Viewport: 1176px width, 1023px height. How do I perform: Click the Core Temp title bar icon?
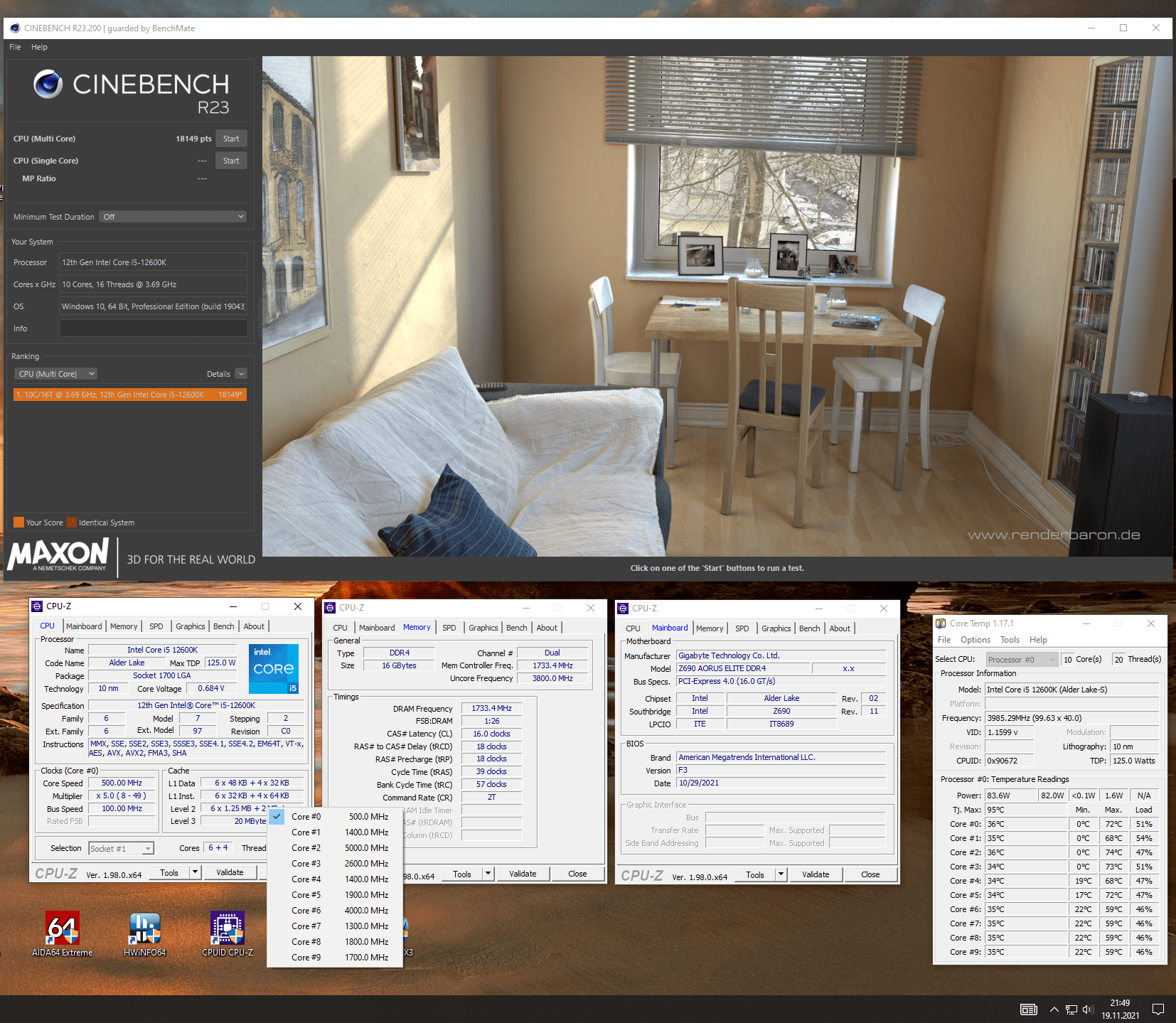941,623
